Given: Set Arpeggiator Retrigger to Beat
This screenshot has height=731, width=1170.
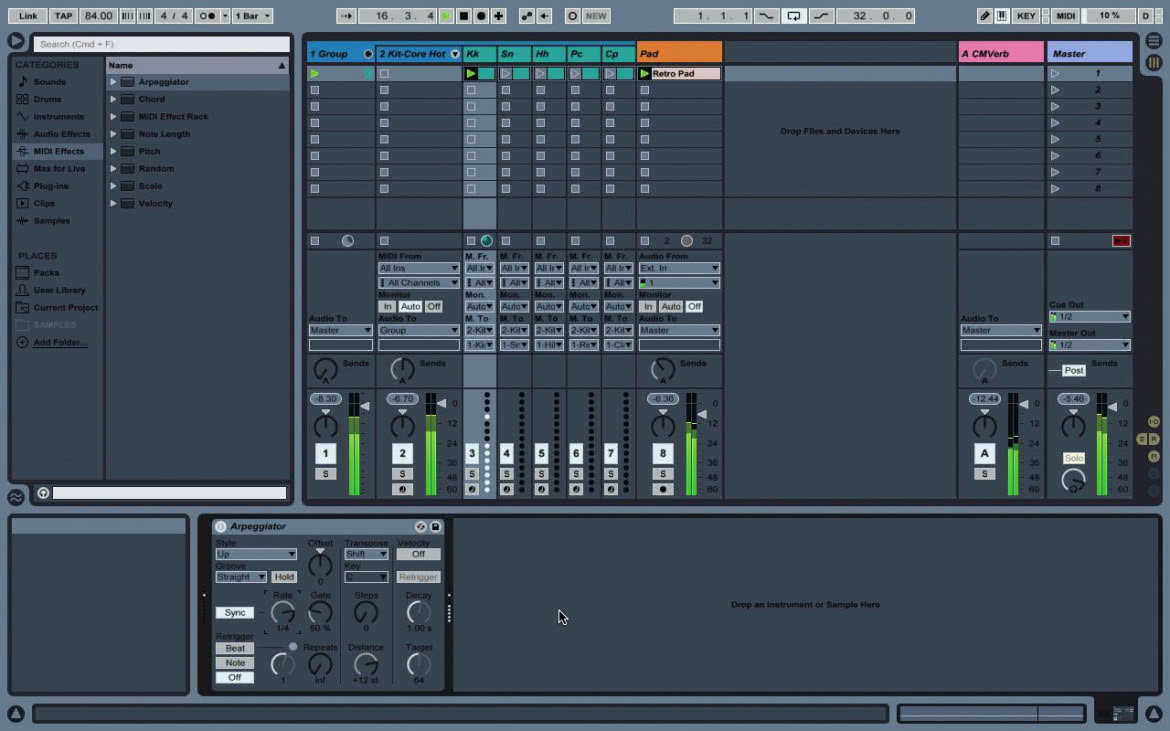Looking at the screenshot, I should 235,648.
